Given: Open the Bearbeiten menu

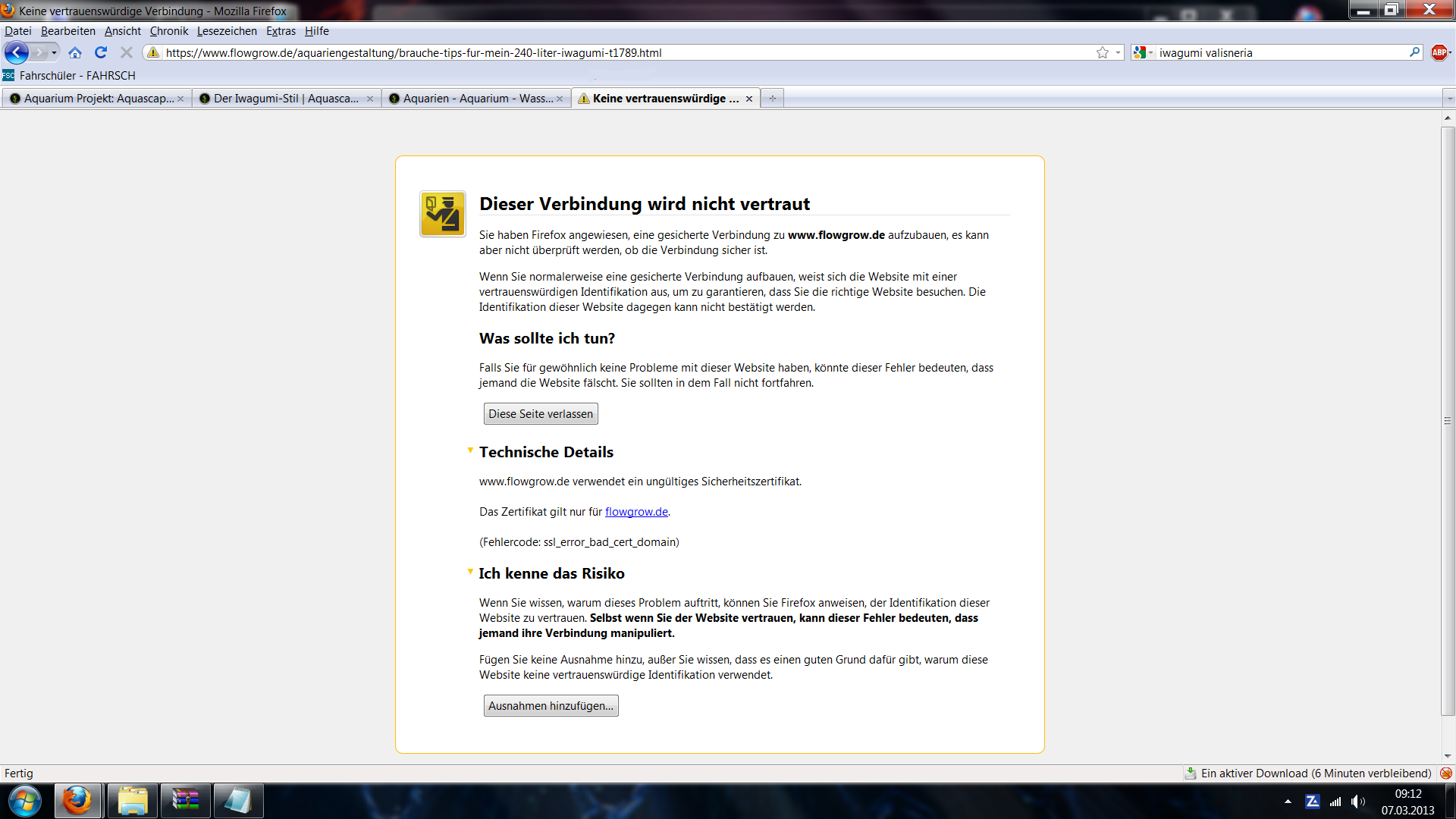Looking at the screenshot, I should pyautogui.click(x=68, y=31).
